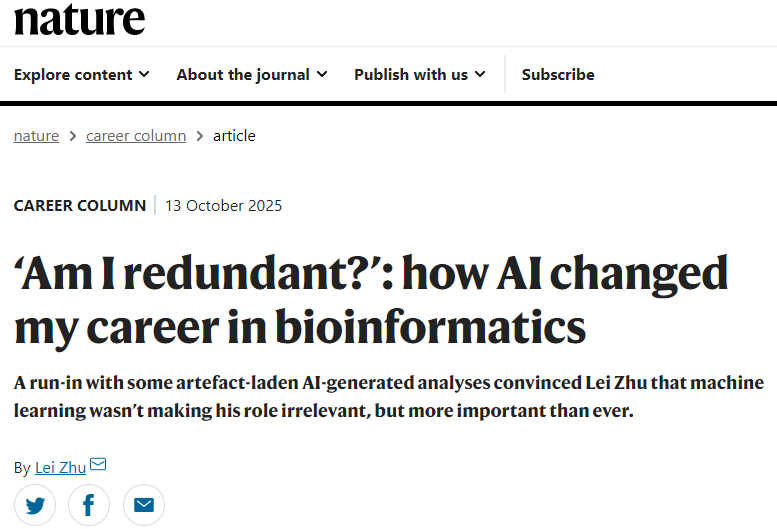This screenshot has height=529, width=777.
Task: Click Publish with us chevron arrow
Action: tap(480, 74)
